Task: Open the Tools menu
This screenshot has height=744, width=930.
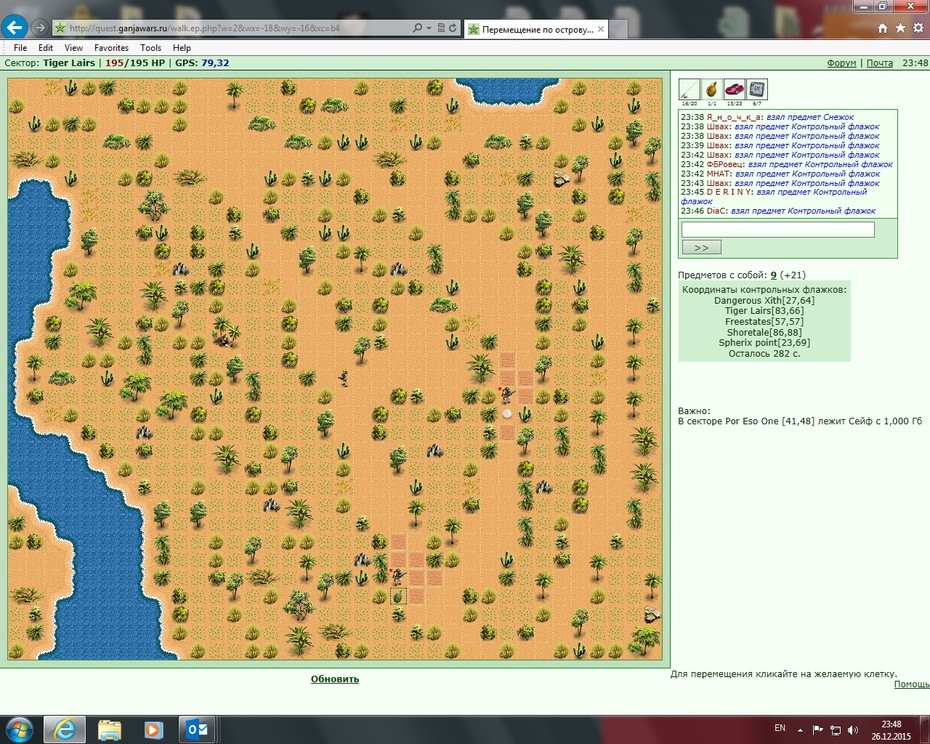Action: coord(151,47)
